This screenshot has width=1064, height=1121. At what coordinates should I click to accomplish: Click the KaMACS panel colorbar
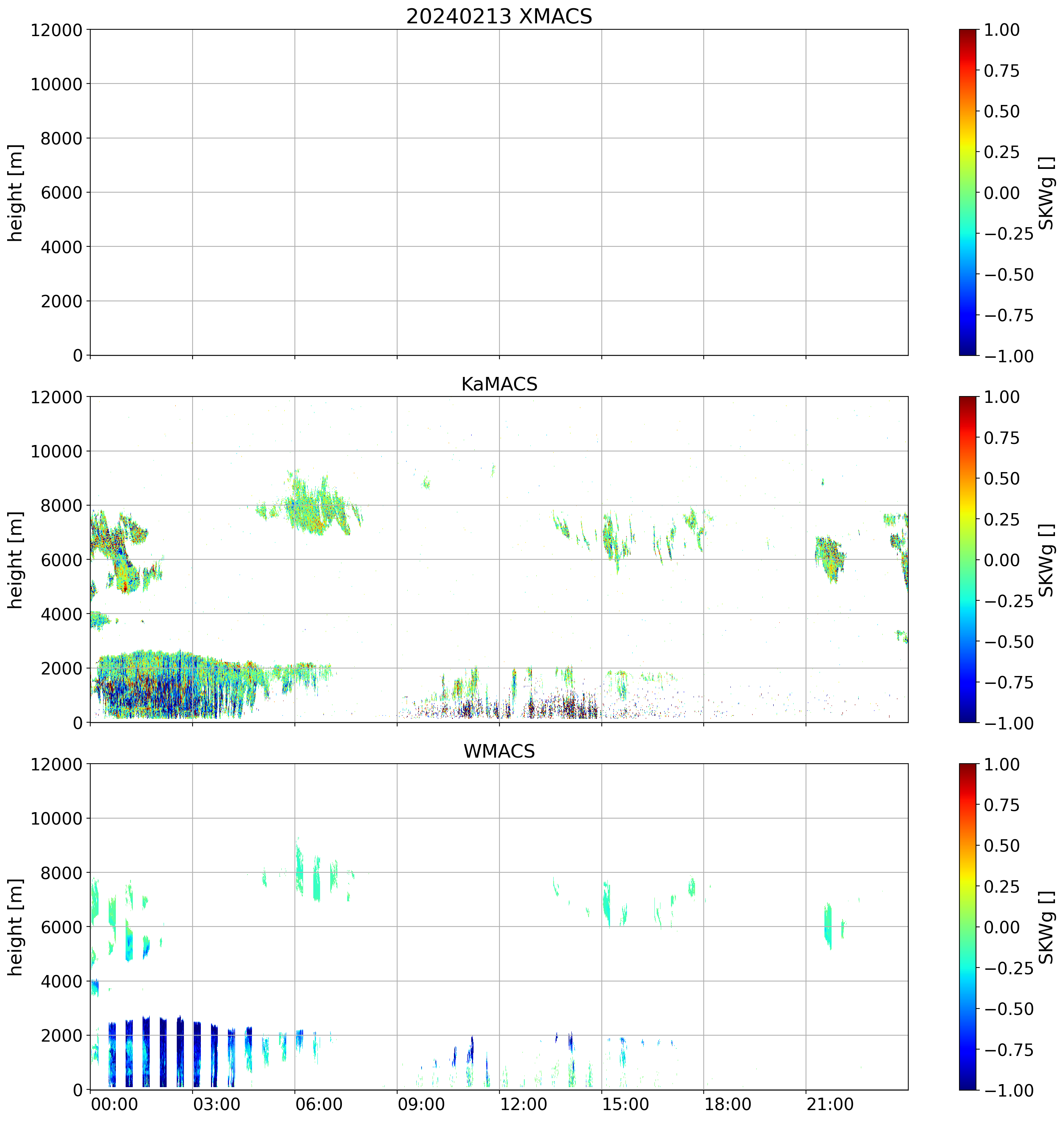[x=968, y=559]
